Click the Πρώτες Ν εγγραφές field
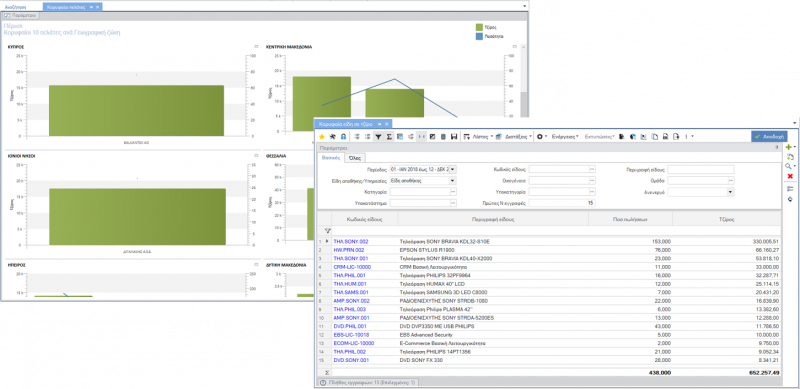Image resolution: width=800 pixels, height=389 pixels. click(562, 203)
